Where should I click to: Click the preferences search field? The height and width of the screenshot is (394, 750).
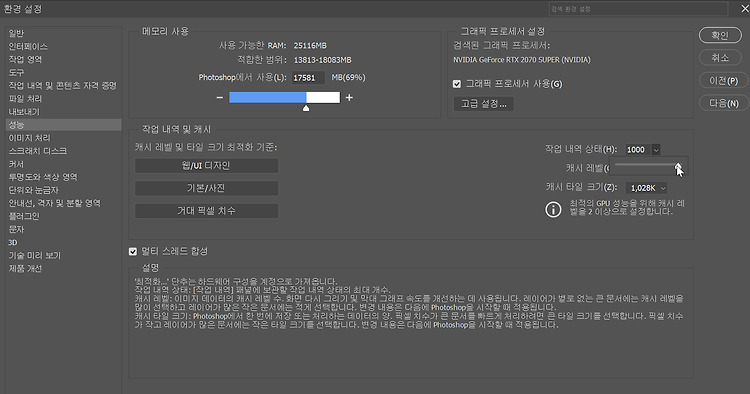coord(638,9)
